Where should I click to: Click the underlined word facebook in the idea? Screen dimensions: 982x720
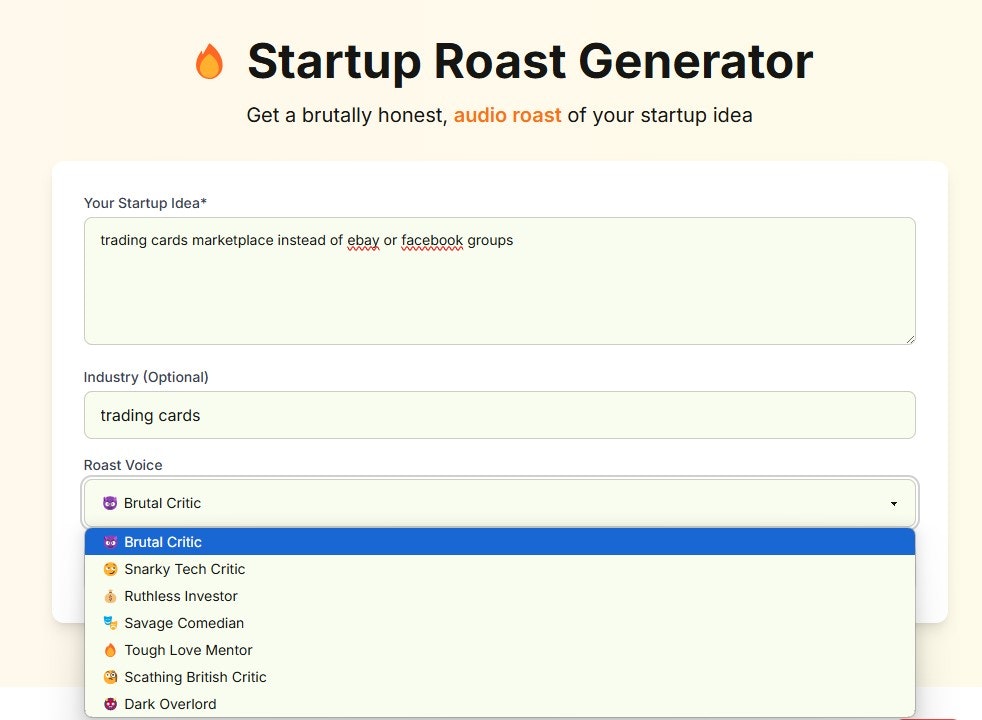[x=432, y=240]
